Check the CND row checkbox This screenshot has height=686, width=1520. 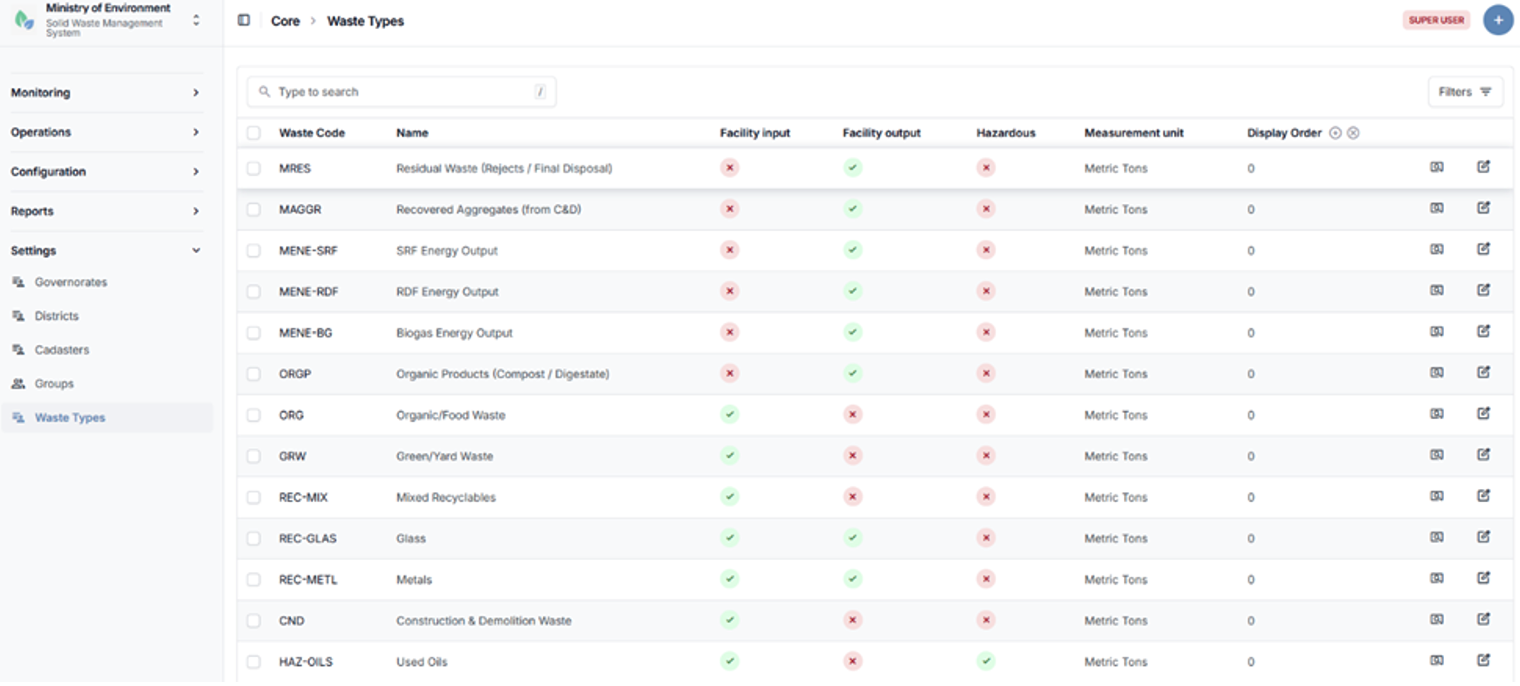tap(254, 621)
